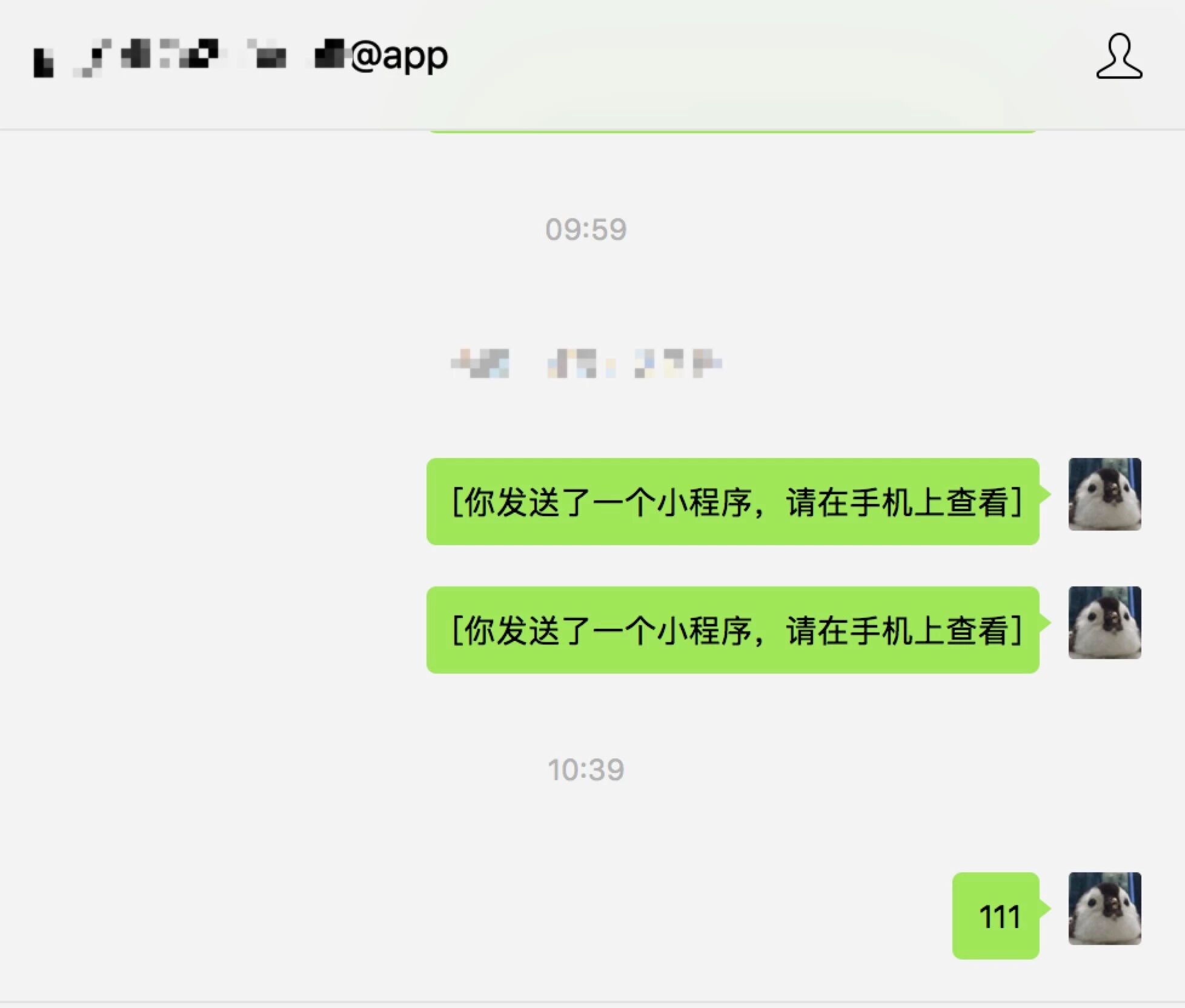Click the penguin avatar beside the 111 message

(1104, 909)
